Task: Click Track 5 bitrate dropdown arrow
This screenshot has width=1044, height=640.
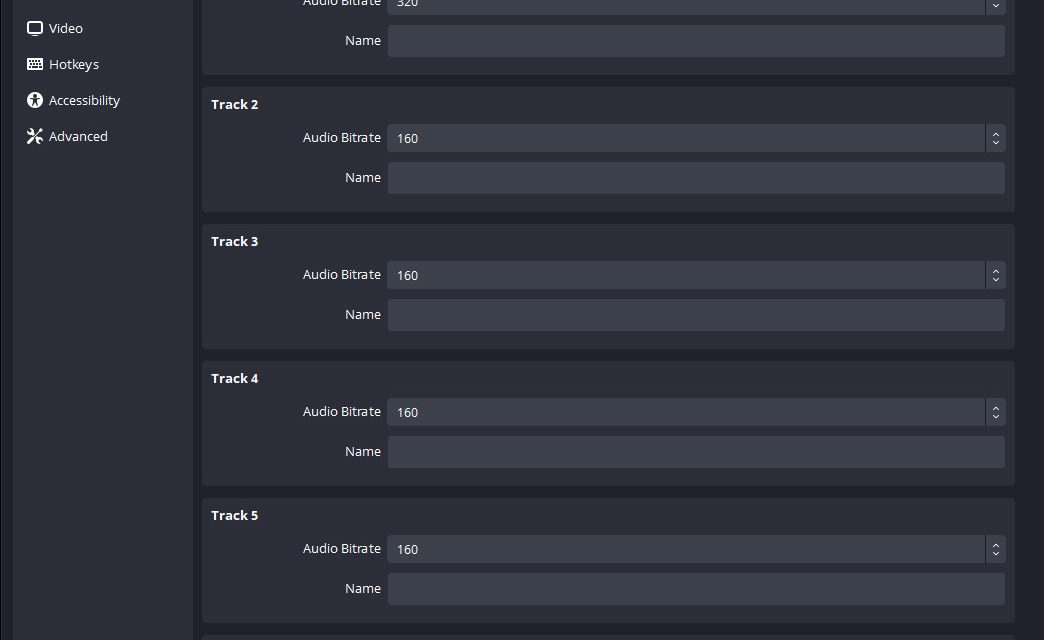Action: 995,549
